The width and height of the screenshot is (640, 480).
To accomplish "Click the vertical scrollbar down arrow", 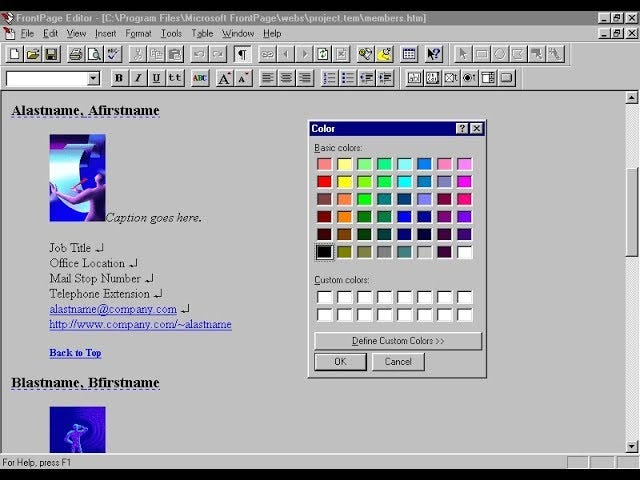I will pos(631,446).
